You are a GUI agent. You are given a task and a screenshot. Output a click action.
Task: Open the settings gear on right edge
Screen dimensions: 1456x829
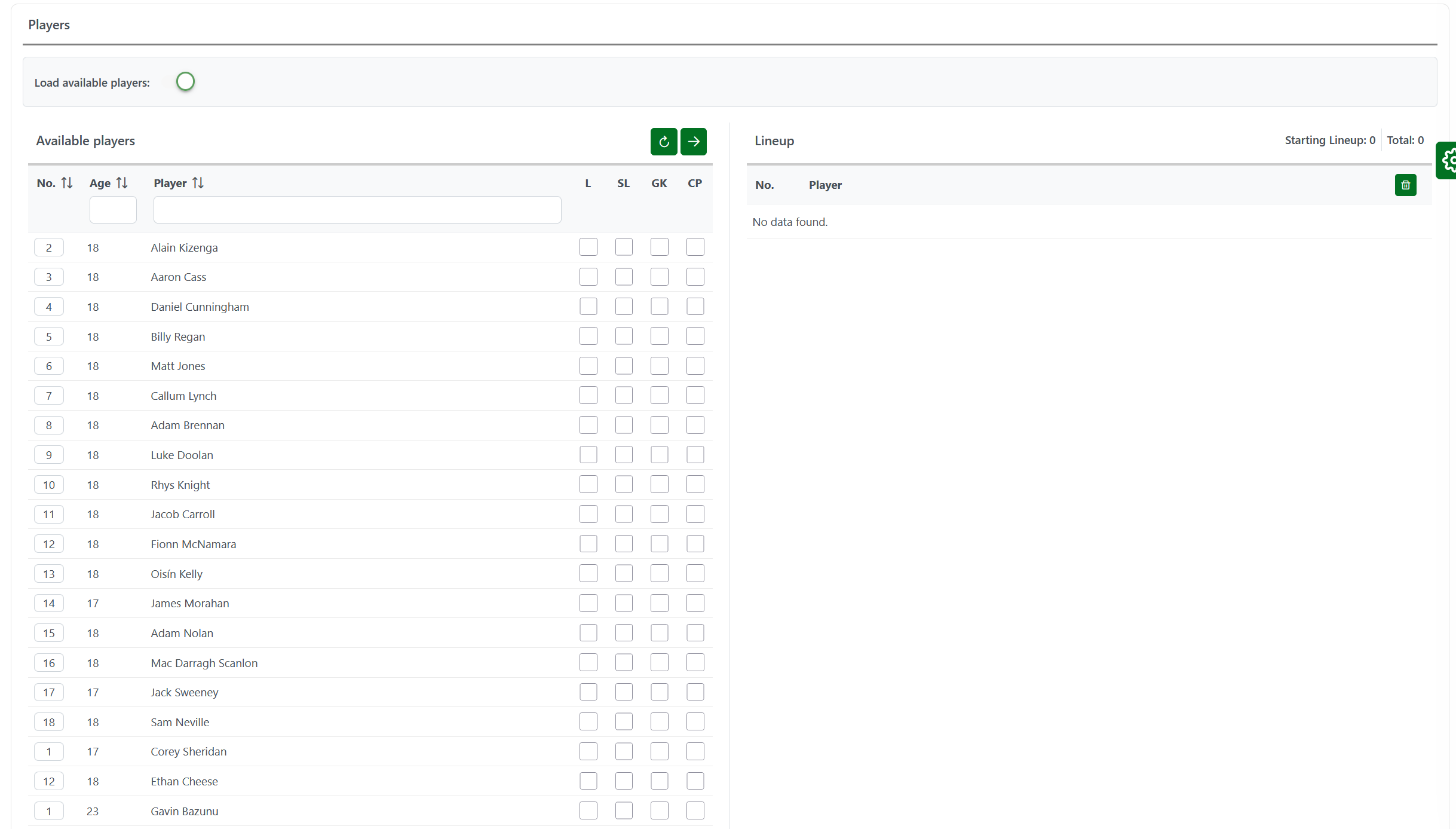click(x=1449, y=160)
